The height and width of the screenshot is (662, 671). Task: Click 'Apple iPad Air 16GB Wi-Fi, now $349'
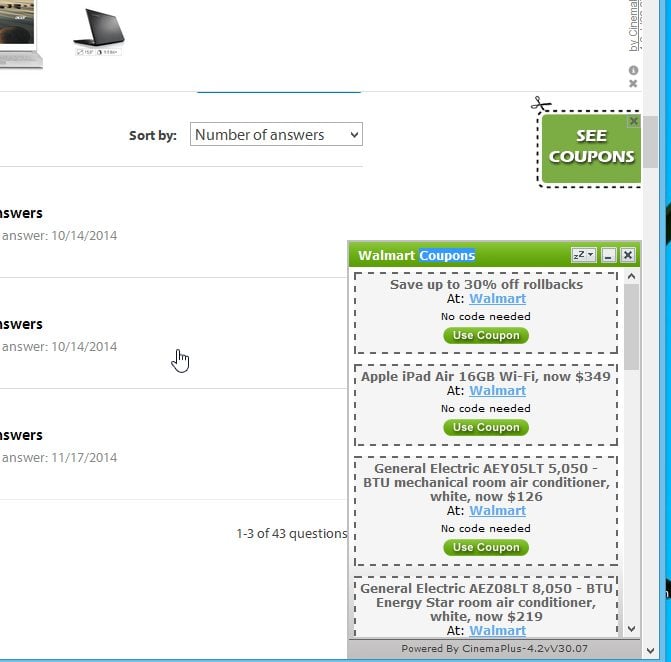pos(486,376)
